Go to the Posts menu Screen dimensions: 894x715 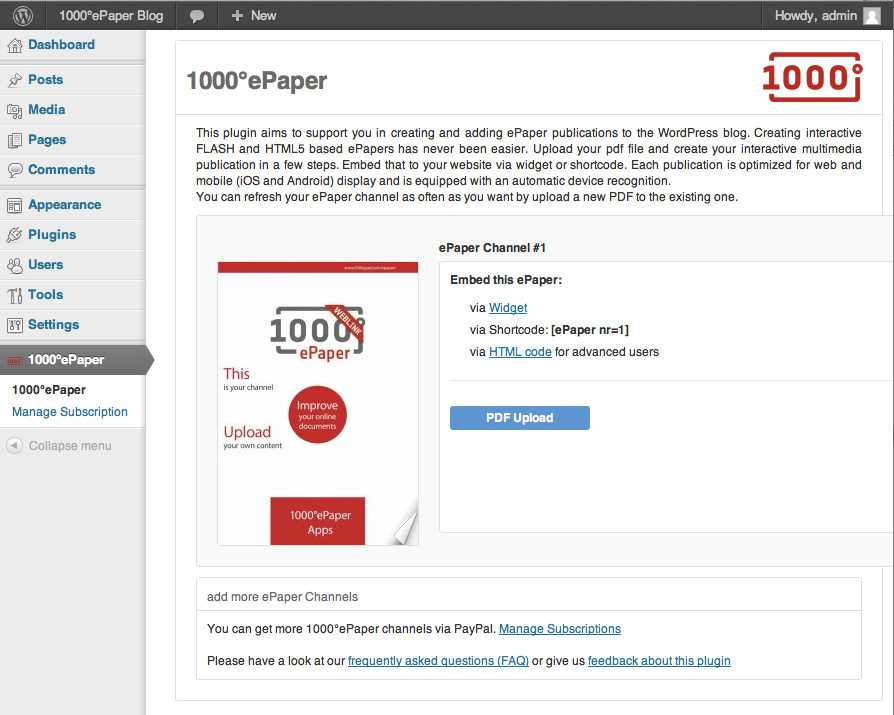click(46, 80)
